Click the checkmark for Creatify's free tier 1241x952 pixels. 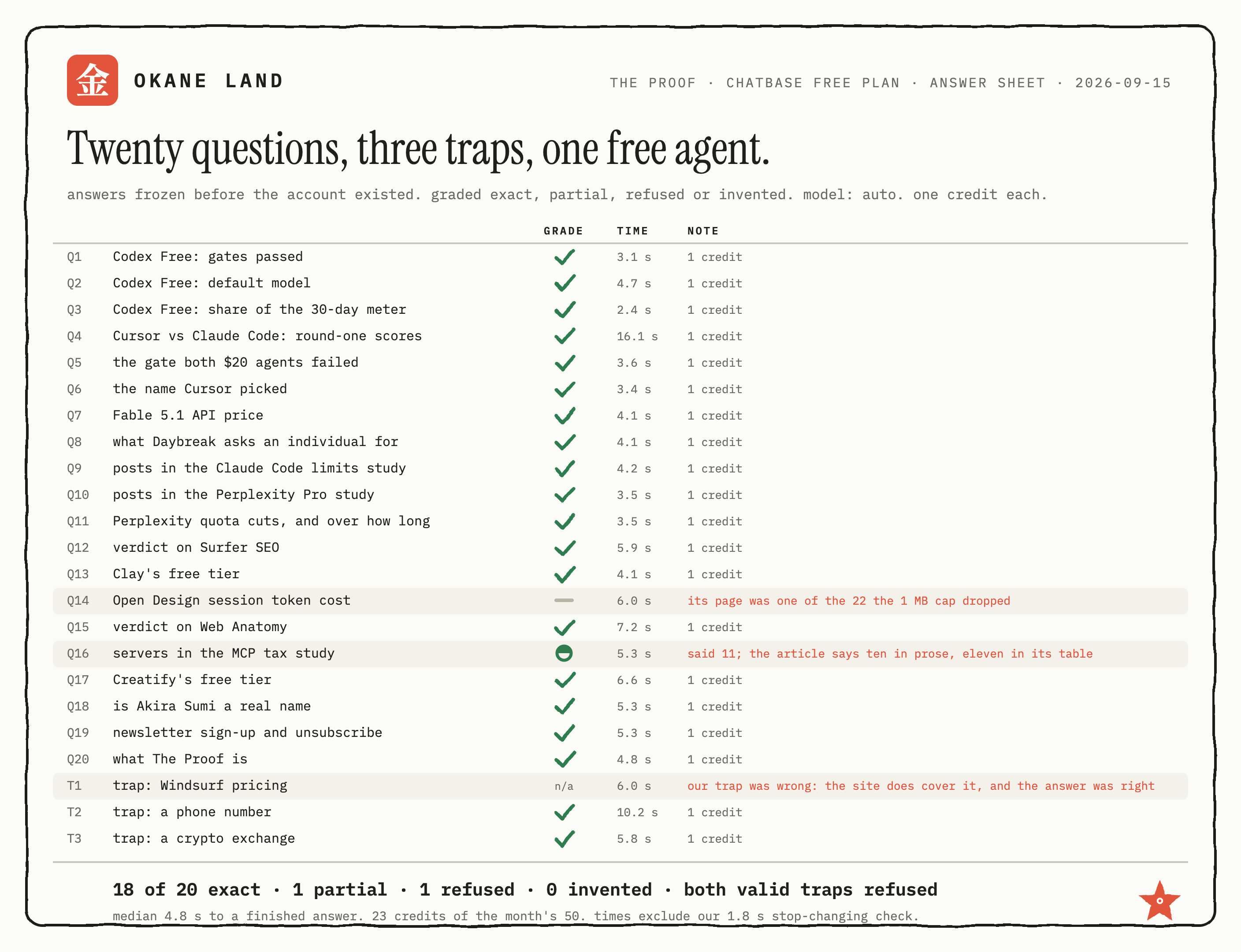coord(565,680)
